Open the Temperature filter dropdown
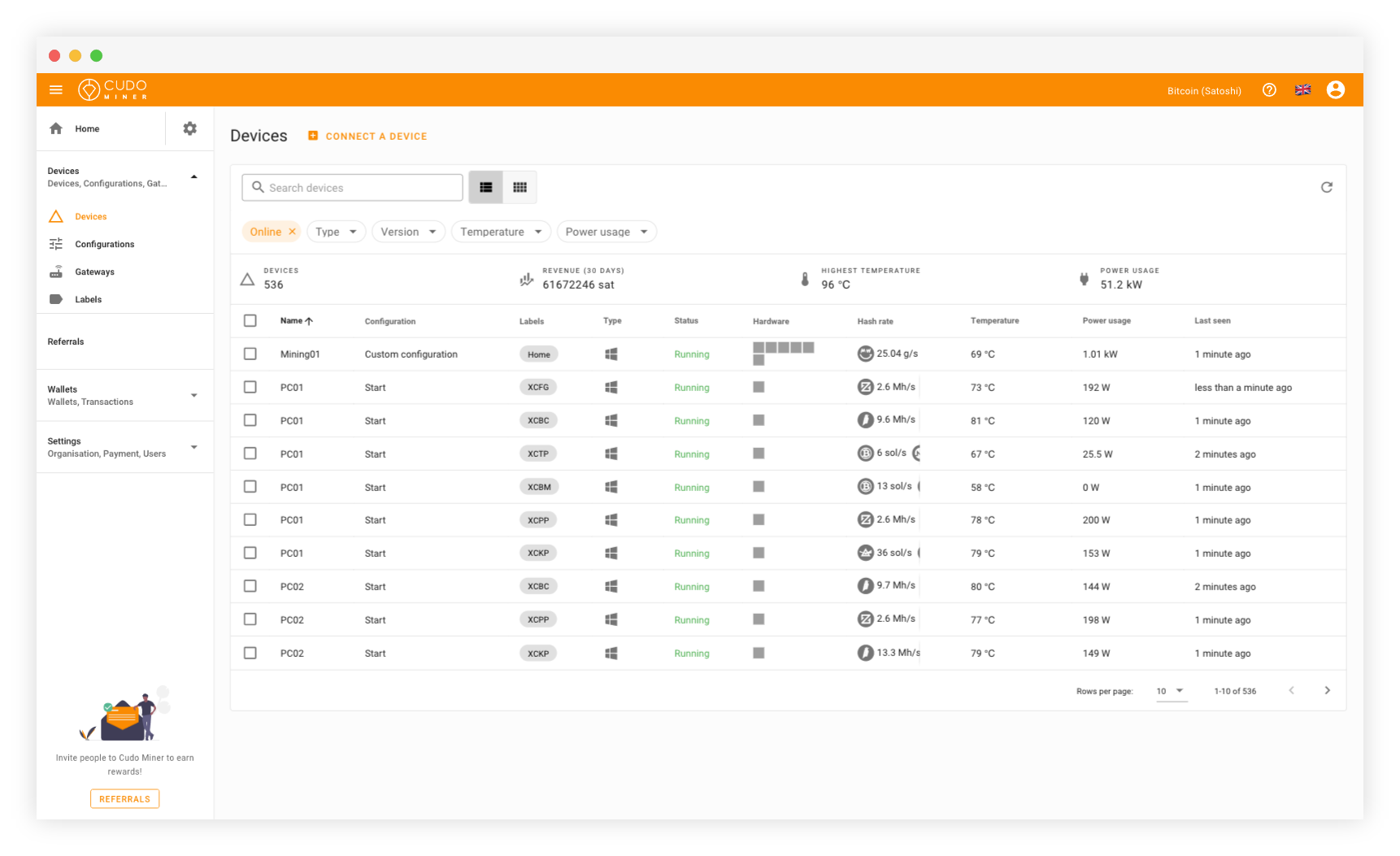This screenshot has width=1400, height=856. coord(500,232)
